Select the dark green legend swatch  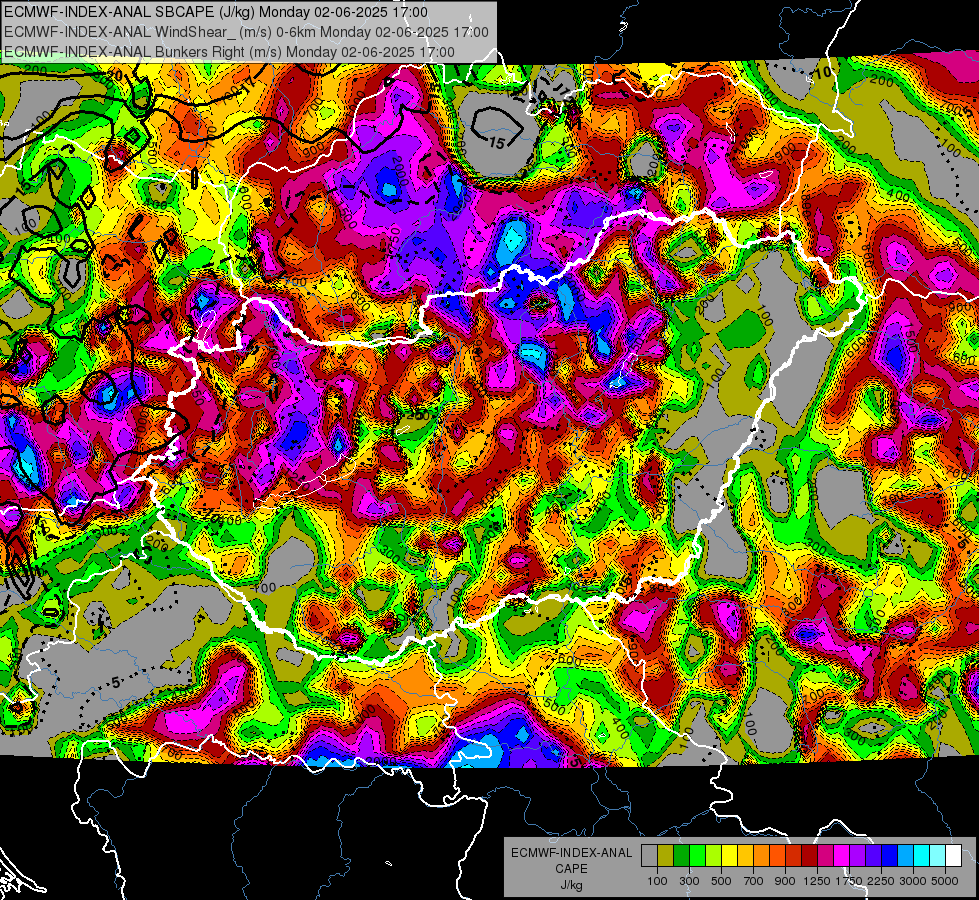tap(682, 855)
